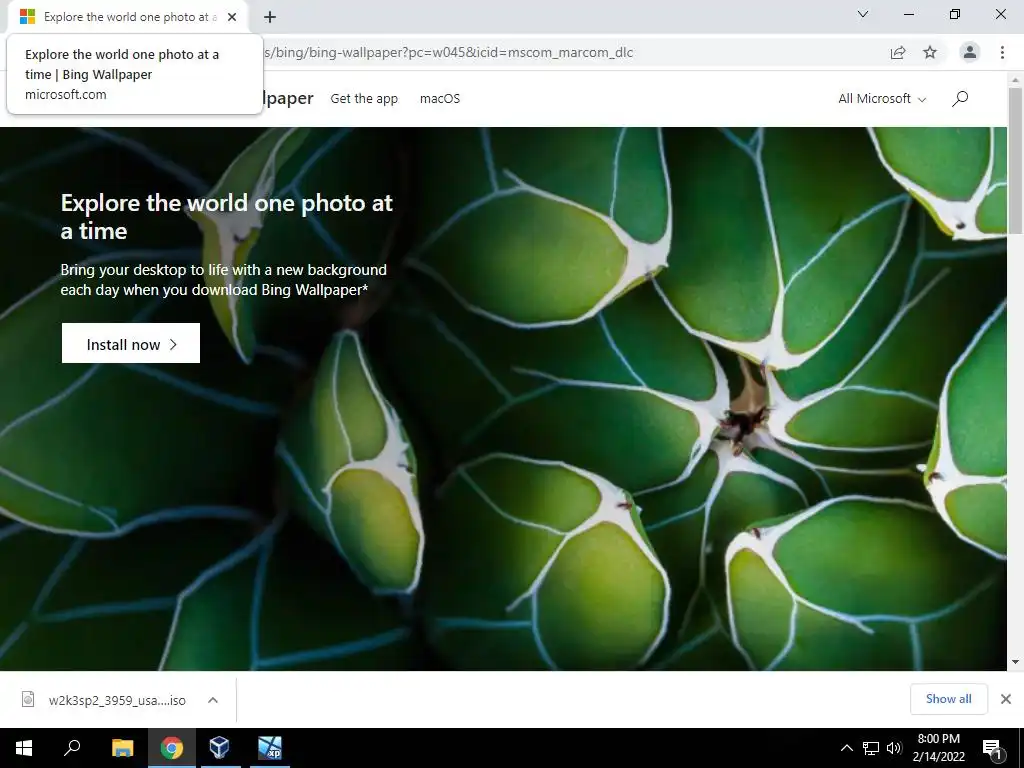The image size is (1024, 768).
Task: Bookmark this page with star icon
Action: 930,52
